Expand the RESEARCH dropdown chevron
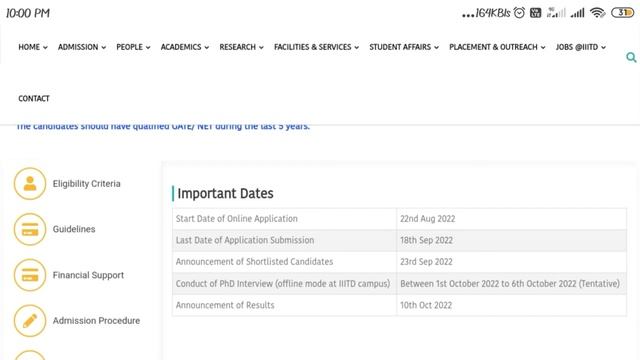640x360 pixels. tap(261, 48)
